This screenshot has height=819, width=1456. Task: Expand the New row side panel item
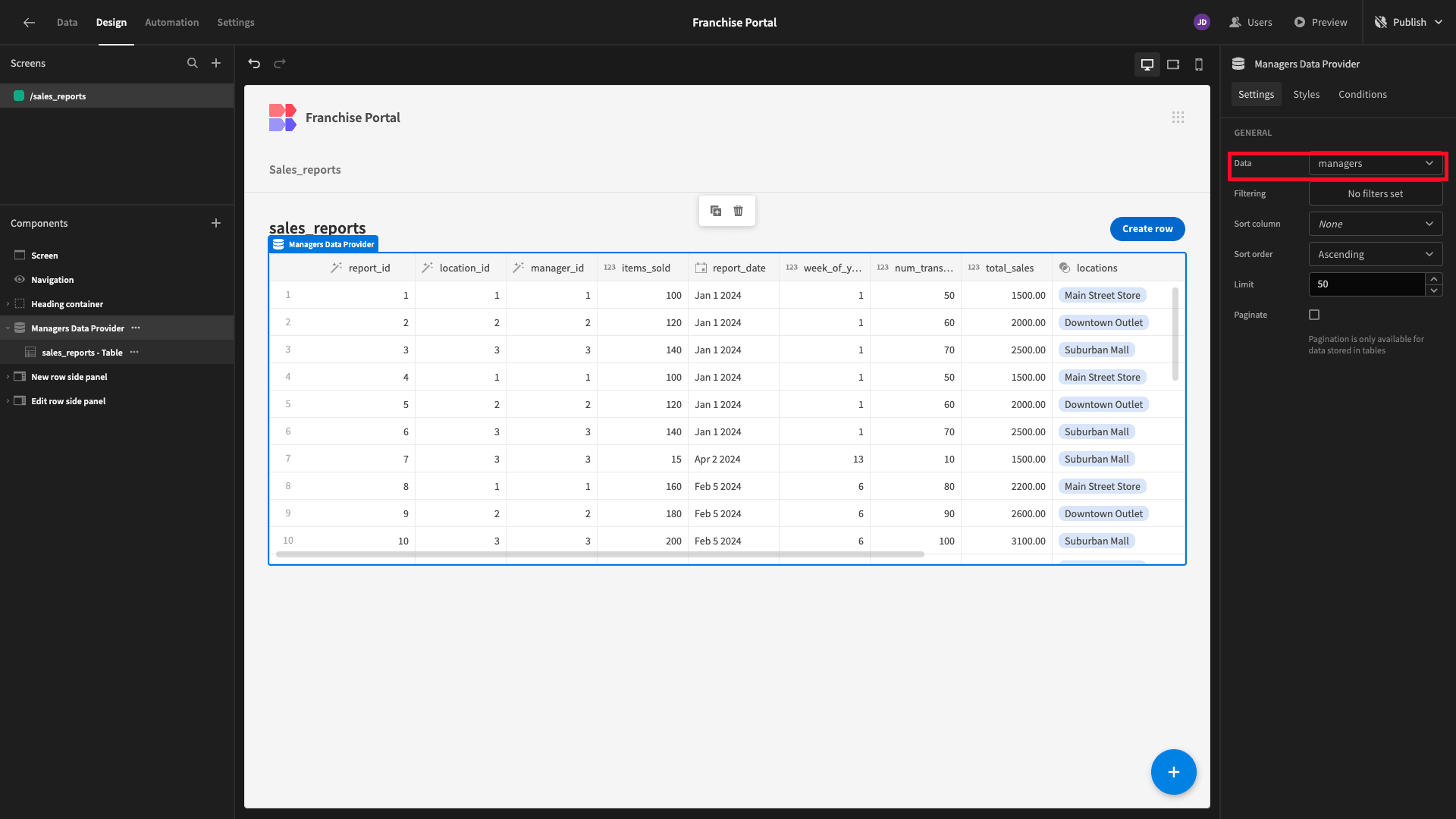(x=8, y=377)
